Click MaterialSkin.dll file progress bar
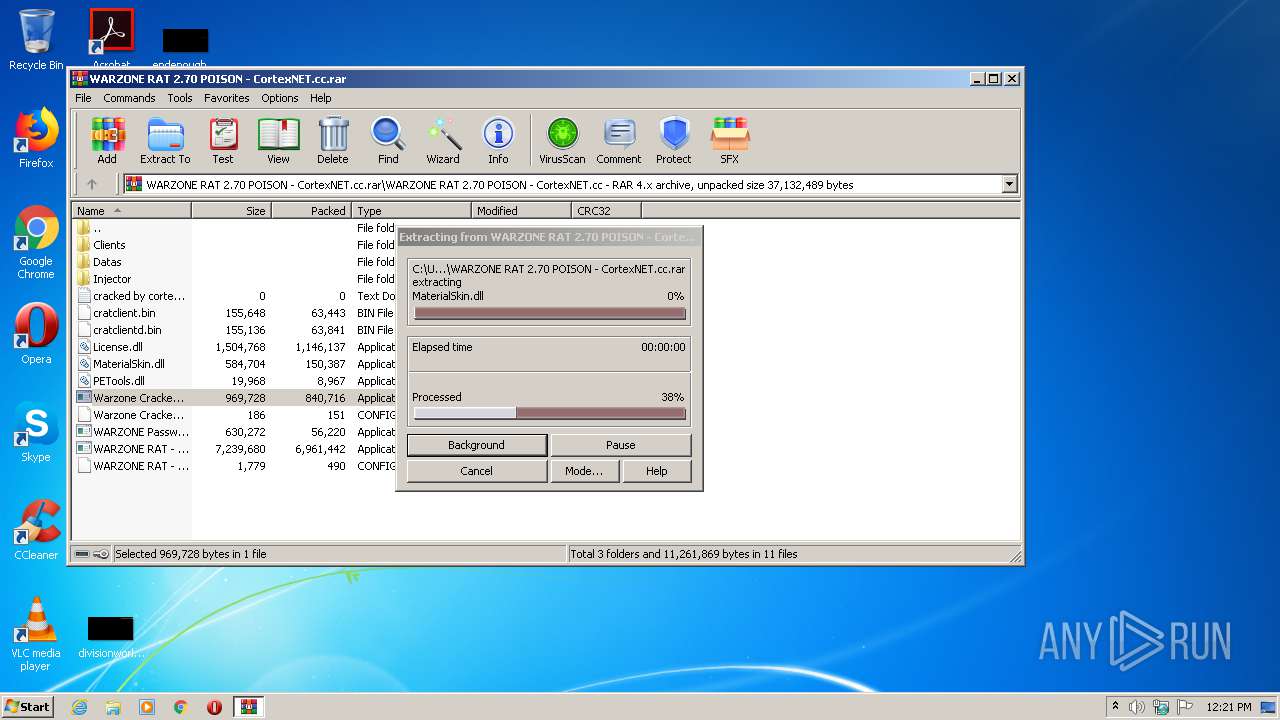The image size is (1280, 720). pyautogui.click(x=549, y=313)
